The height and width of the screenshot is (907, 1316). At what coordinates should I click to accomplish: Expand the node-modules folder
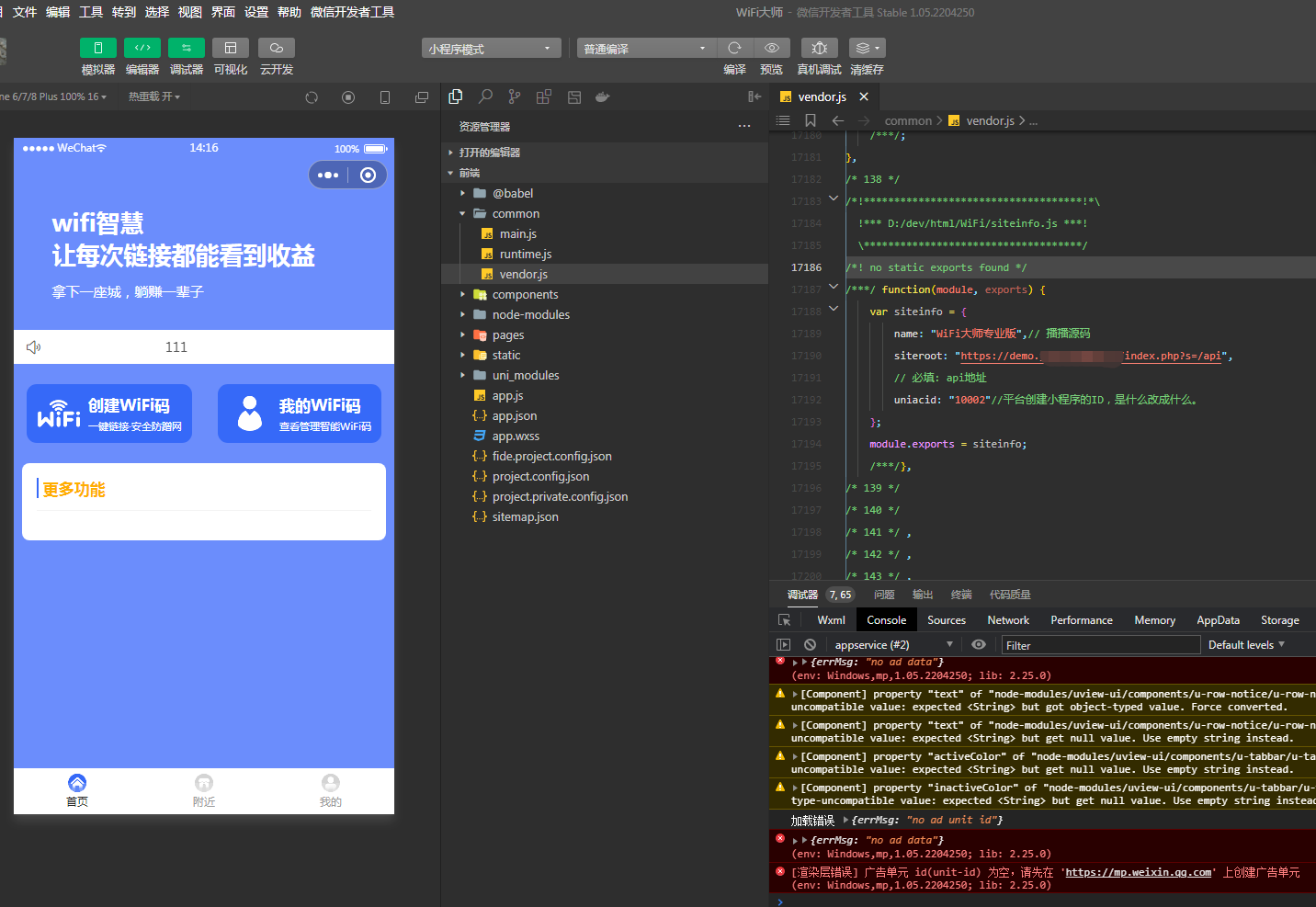click(605, 314)
